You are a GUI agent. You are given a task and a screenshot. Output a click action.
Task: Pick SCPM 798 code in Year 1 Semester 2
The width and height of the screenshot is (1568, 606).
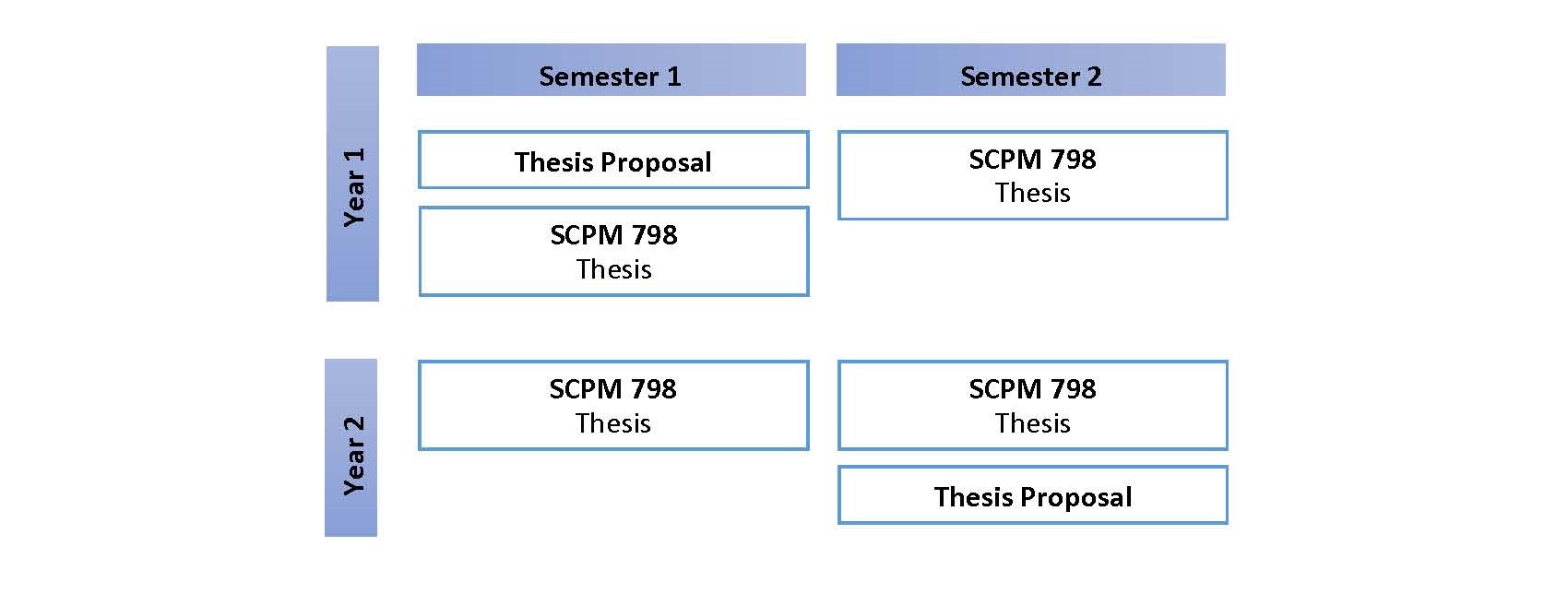click(1032, 160)
